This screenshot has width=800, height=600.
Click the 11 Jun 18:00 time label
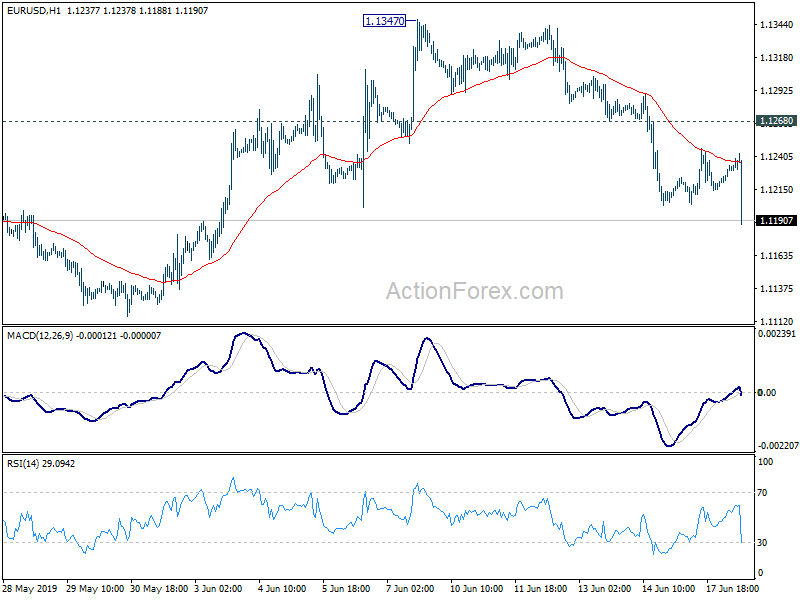pos(540,589)
